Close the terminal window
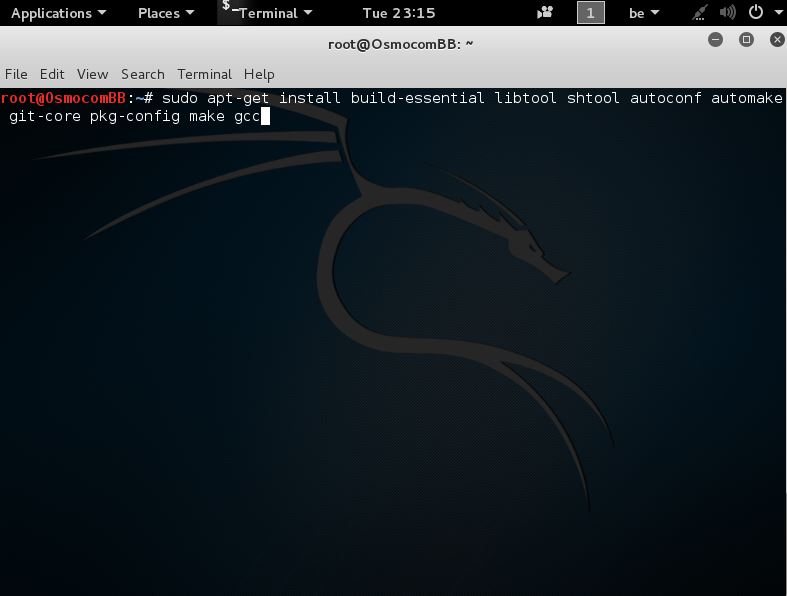The image size is (787, 596). click(777, 39)
